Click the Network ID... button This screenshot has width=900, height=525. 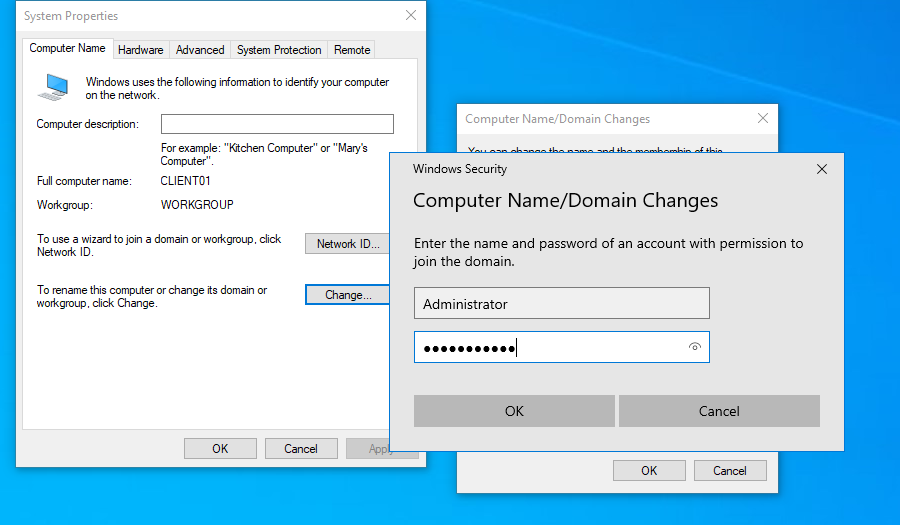tap(347, 244)
